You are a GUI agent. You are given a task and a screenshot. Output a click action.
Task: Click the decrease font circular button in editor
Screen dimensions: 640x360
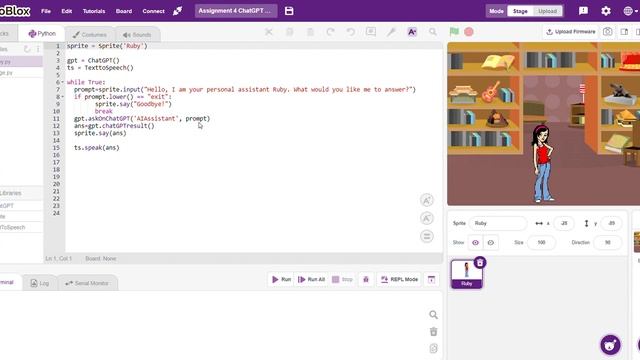pyautogui.click(x=427, y=218)
